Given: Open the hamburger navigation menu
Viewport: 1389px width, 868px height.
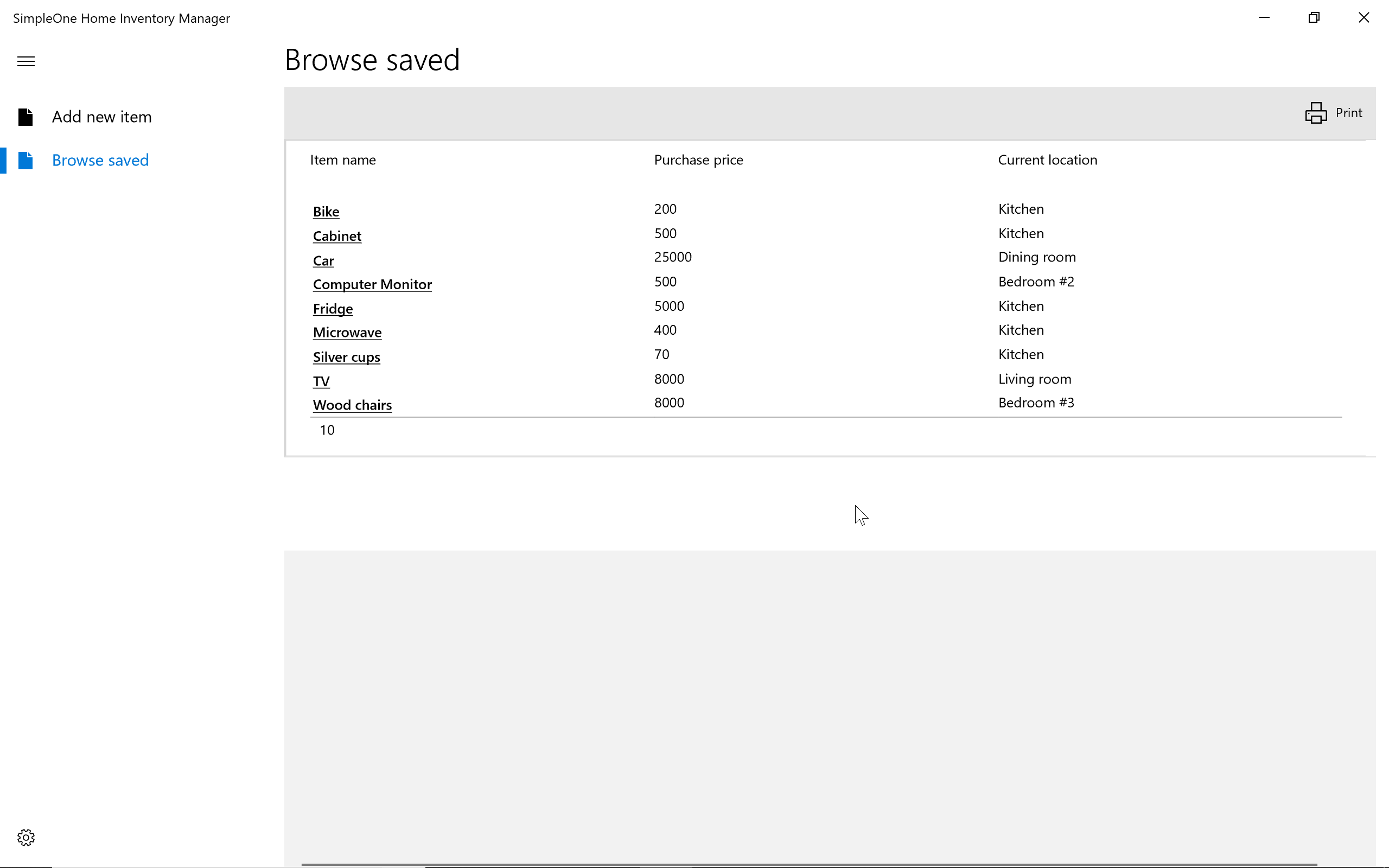Looking at the screenshot, I should pyautogui.click(x=26, y=61).
